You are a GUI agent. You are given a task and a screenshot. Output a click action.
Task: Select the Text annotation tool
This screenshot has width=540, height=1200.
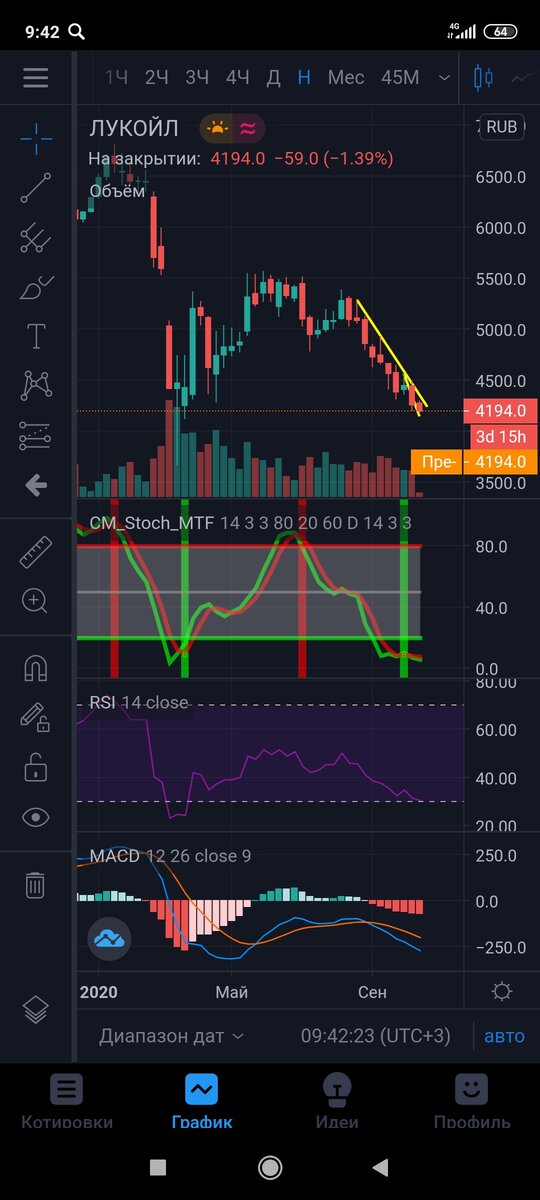[x=36, y=336]
